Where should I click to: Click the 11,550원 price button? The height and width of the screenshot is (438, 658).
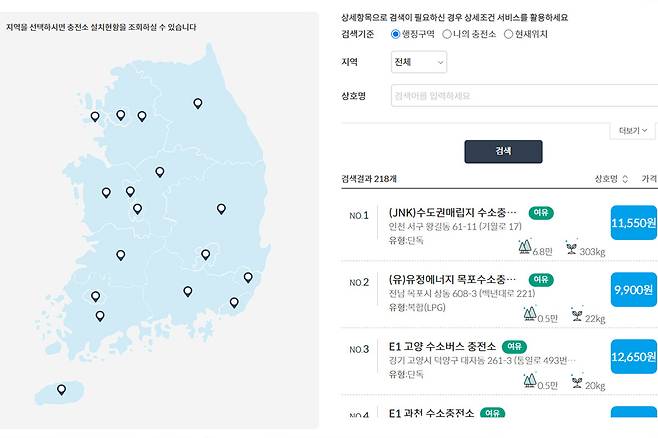(x=633, y=222)
